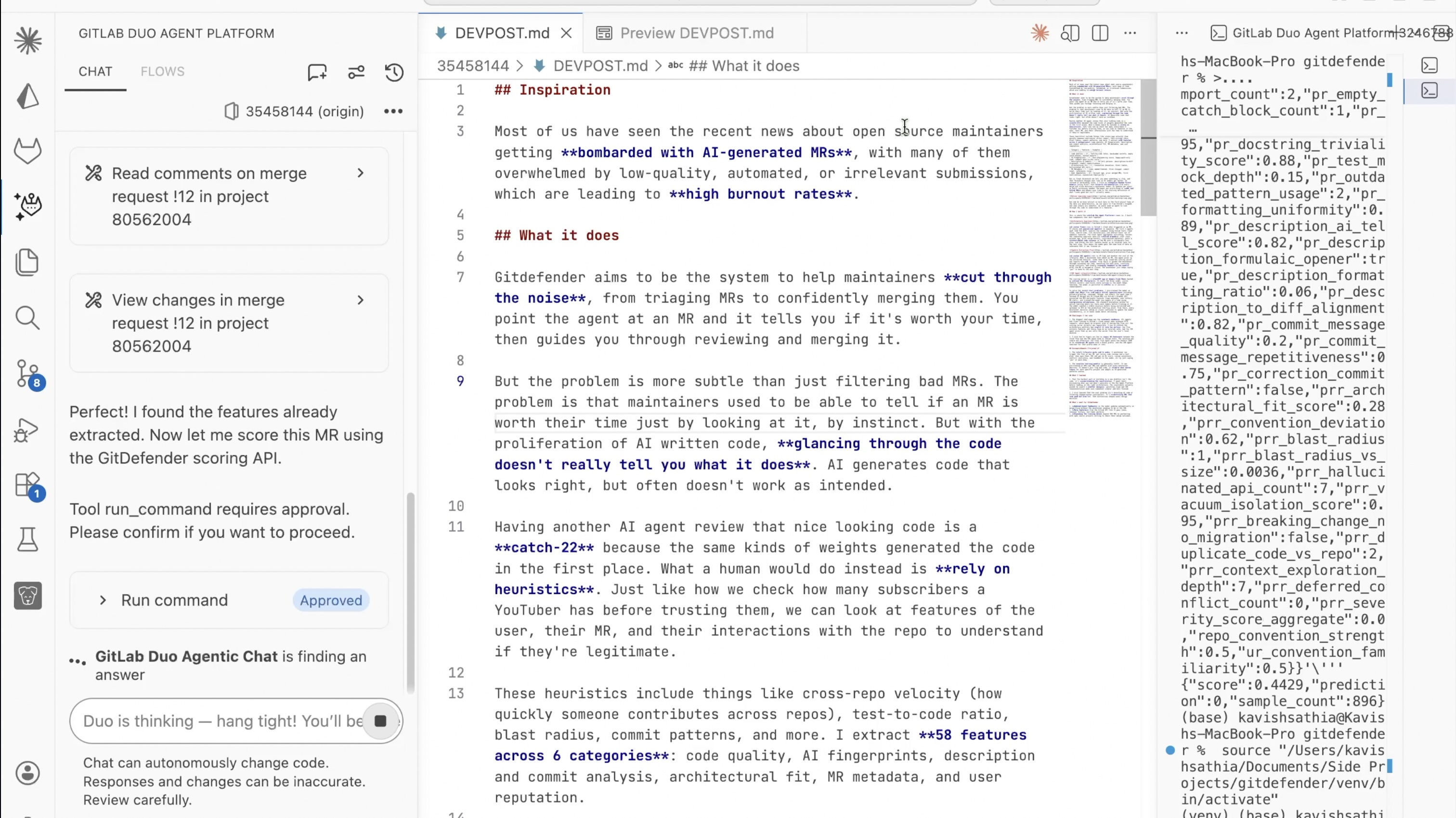The image size is (1456, 818).
Task: Start a new chat conversation
Action: [317, 72]
